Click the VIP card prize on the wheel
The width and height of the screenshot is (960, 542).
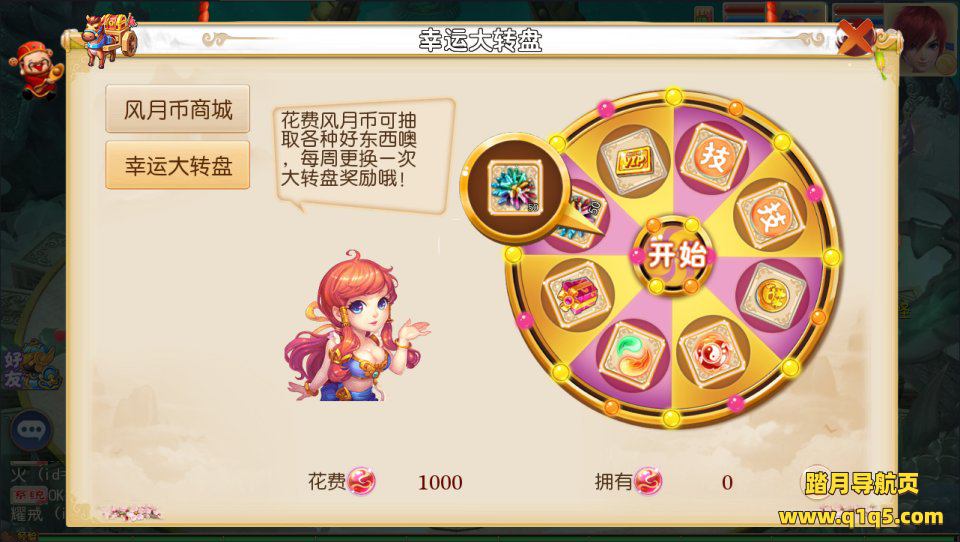(632, 162)
